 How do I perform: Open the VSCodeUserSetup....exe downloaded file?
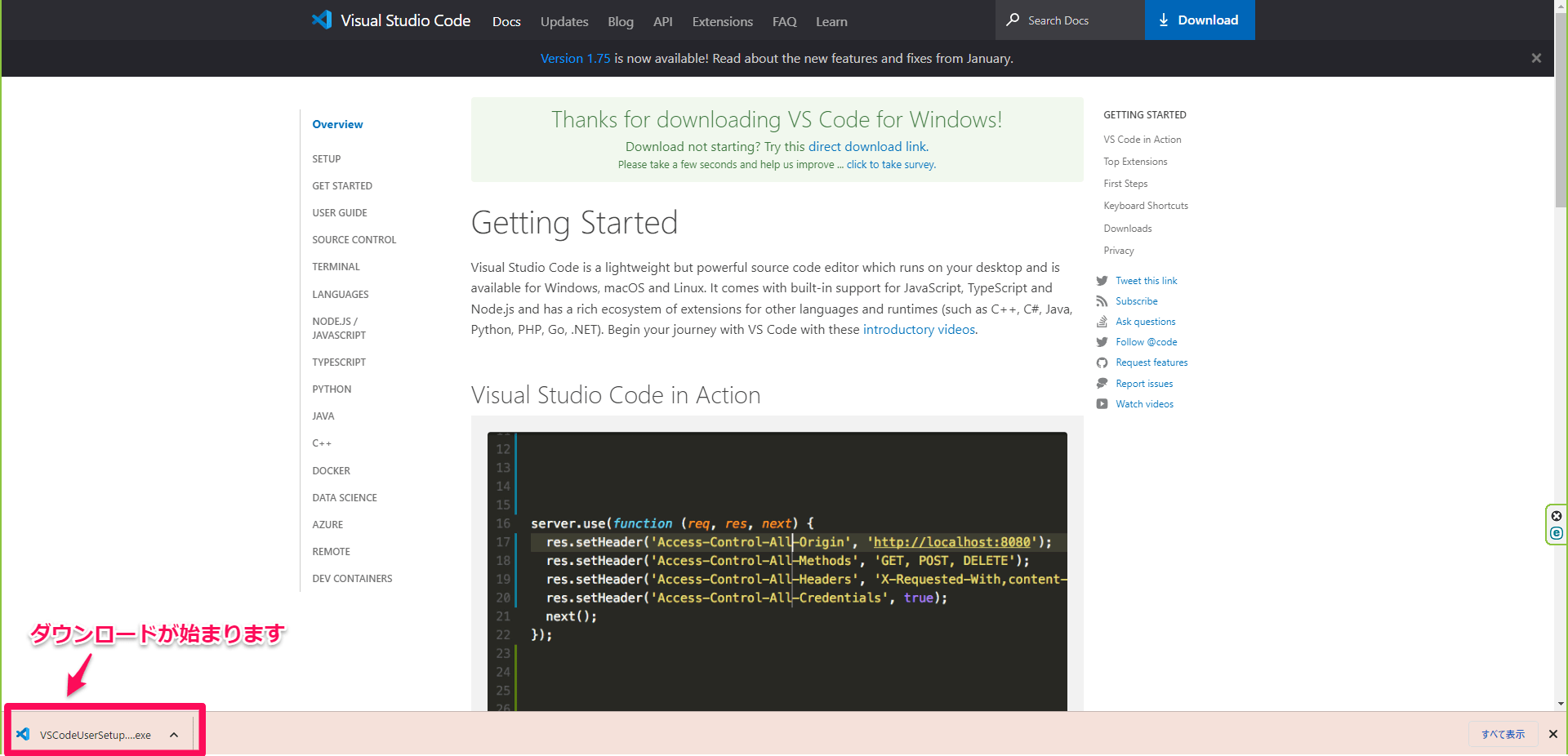pyautogui.click(x=96, y=735)
